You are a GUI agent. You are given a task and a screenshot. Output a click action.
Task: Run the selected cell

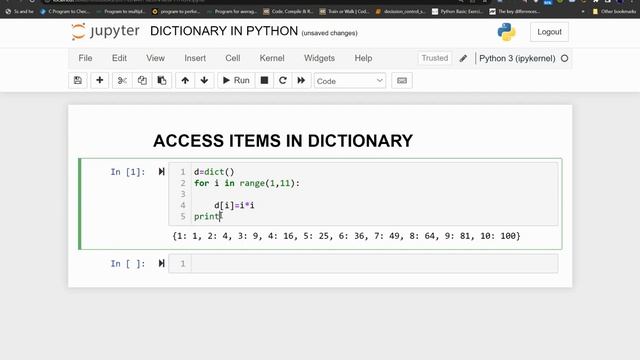pyautogui.click(x=236, y=80)
